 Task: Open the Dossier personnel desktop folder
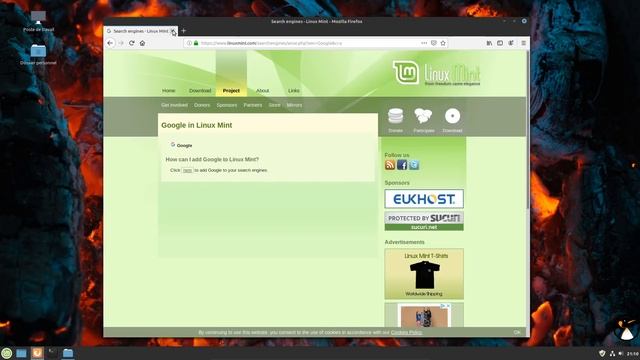(x=38, y=55)
